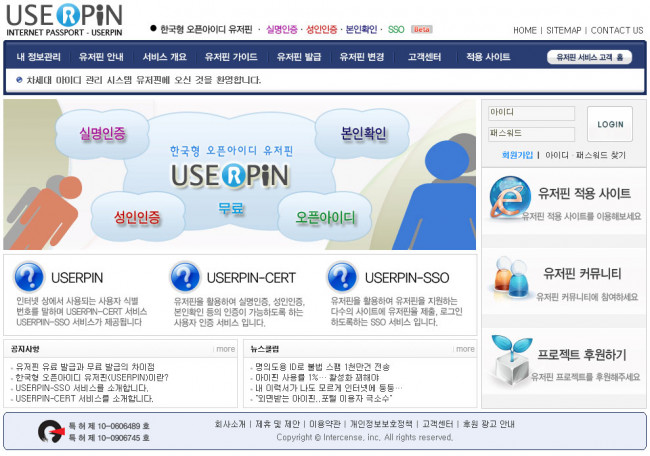Open news 명의도용 ID로 불법 스팸 1천만건 전송
The height and width of the screenshot is (456, 650).
tap(322, 367)
